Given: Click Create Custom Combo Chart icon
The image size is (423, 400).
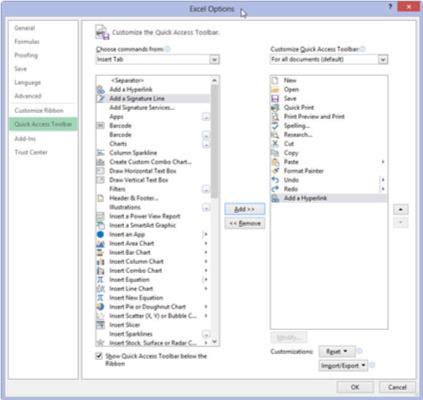Looking at the screenshot, I should (100, 162).
